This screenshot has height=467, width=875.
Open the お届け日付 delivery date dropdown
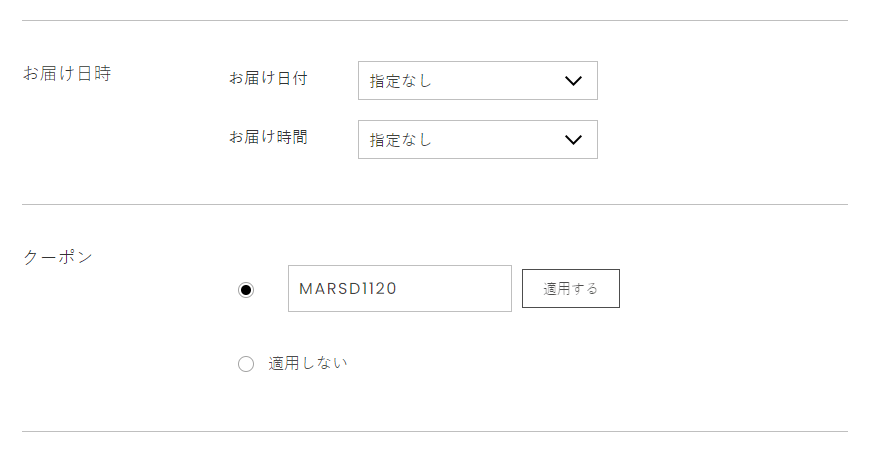pyautogui.click(x=477, y=81)
